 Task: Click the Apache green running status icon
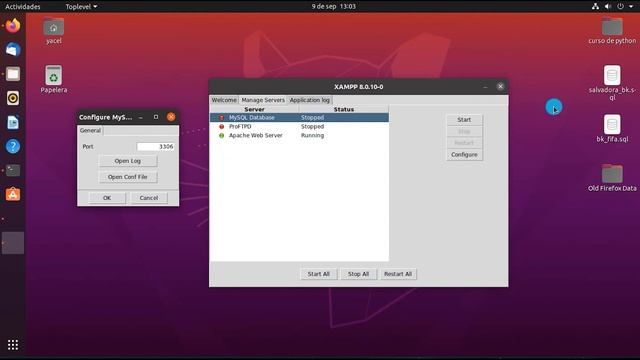coord(222,136)
